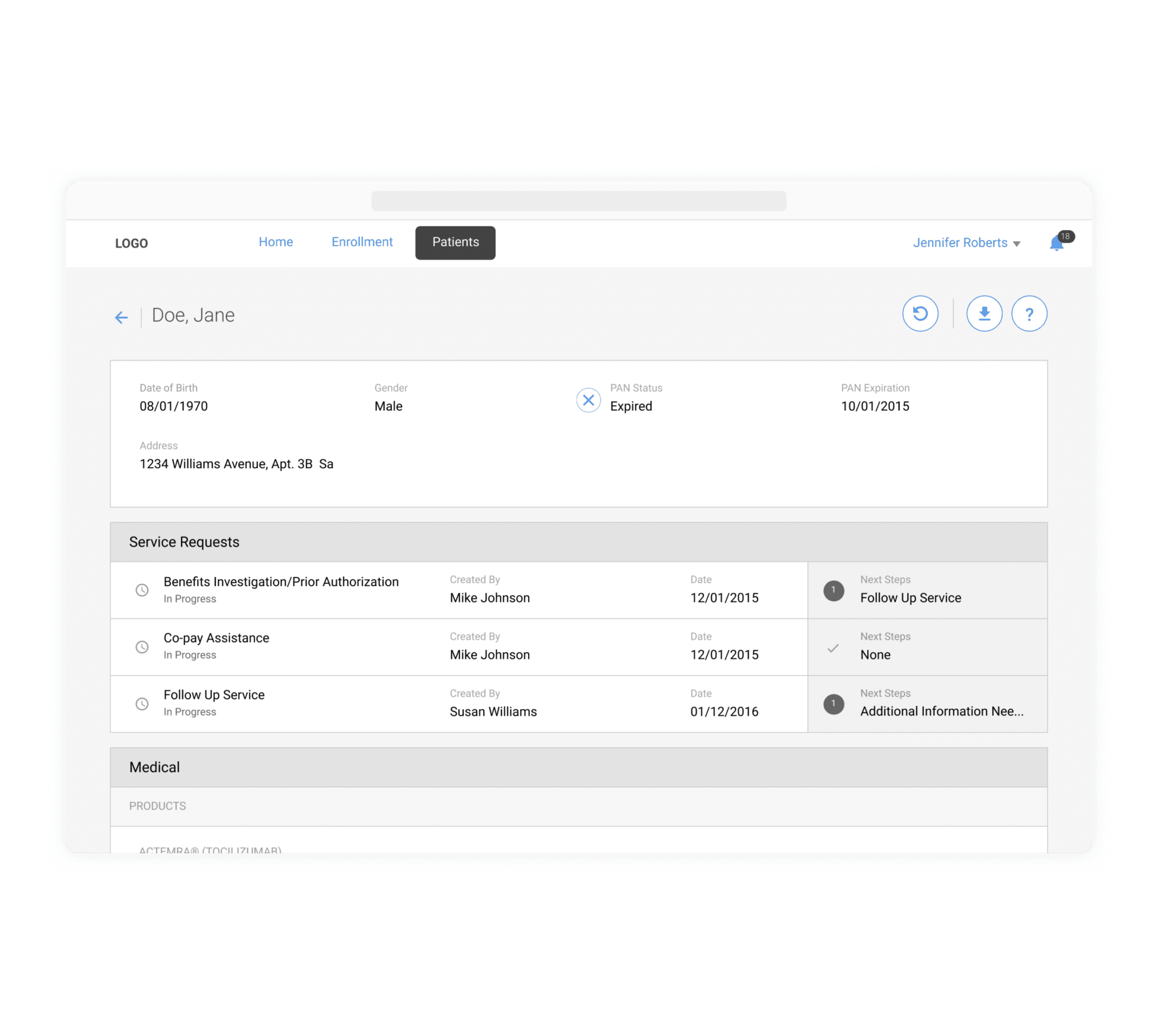1158x1036 pixels.
Task: Click the LOGO in the header
Action: pos(132,244)
